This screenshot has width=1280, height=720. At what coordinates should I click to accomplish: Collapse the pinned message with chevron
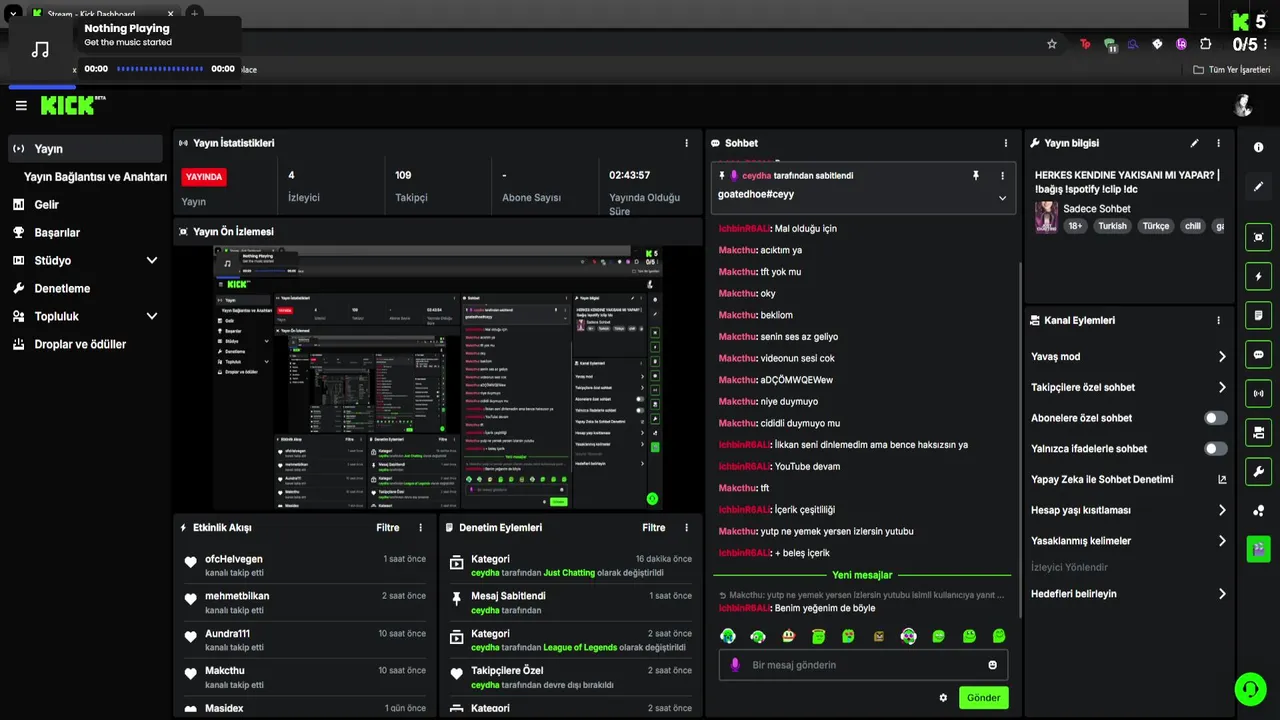point(1002,198)
